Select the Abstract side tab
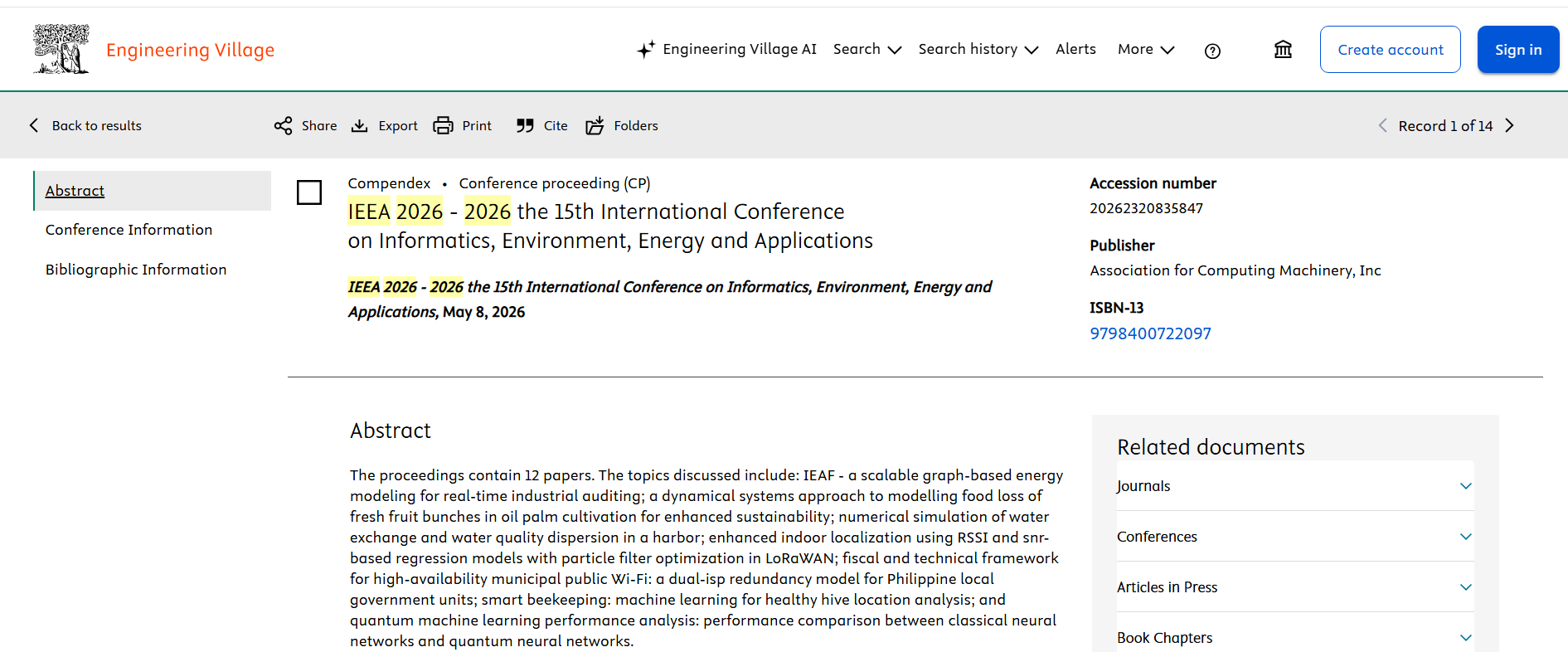The width and height of the screenshot is (1568, 652). click(153, 191)
